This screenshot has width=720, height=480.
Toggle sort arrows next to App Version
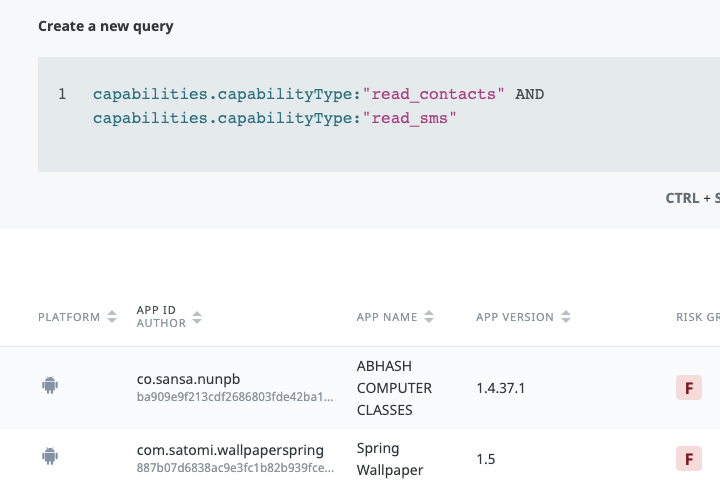click(x=566, y=317)
